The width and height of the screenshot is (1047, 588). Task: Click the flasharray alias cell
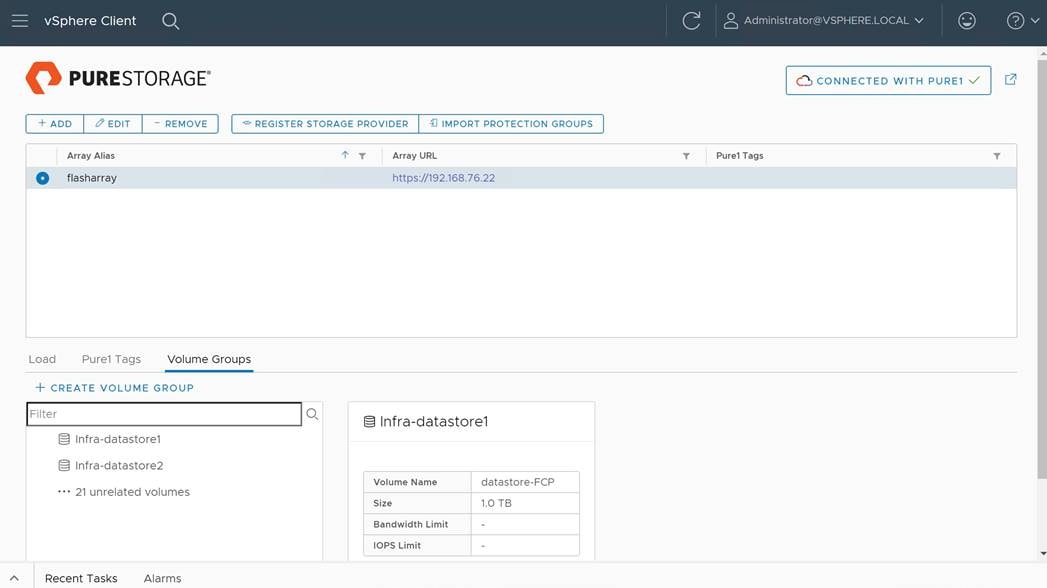click(x=91, y=178)
